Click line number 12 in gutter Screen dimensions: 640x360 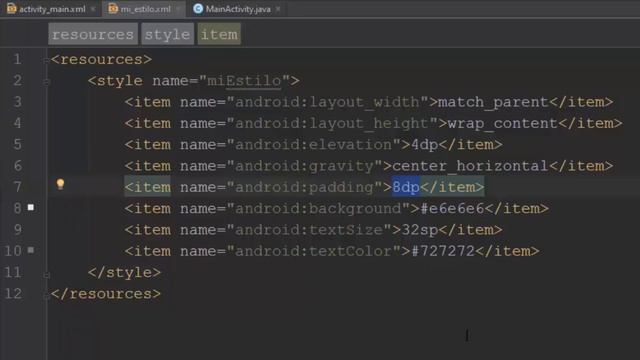point(13,293)
